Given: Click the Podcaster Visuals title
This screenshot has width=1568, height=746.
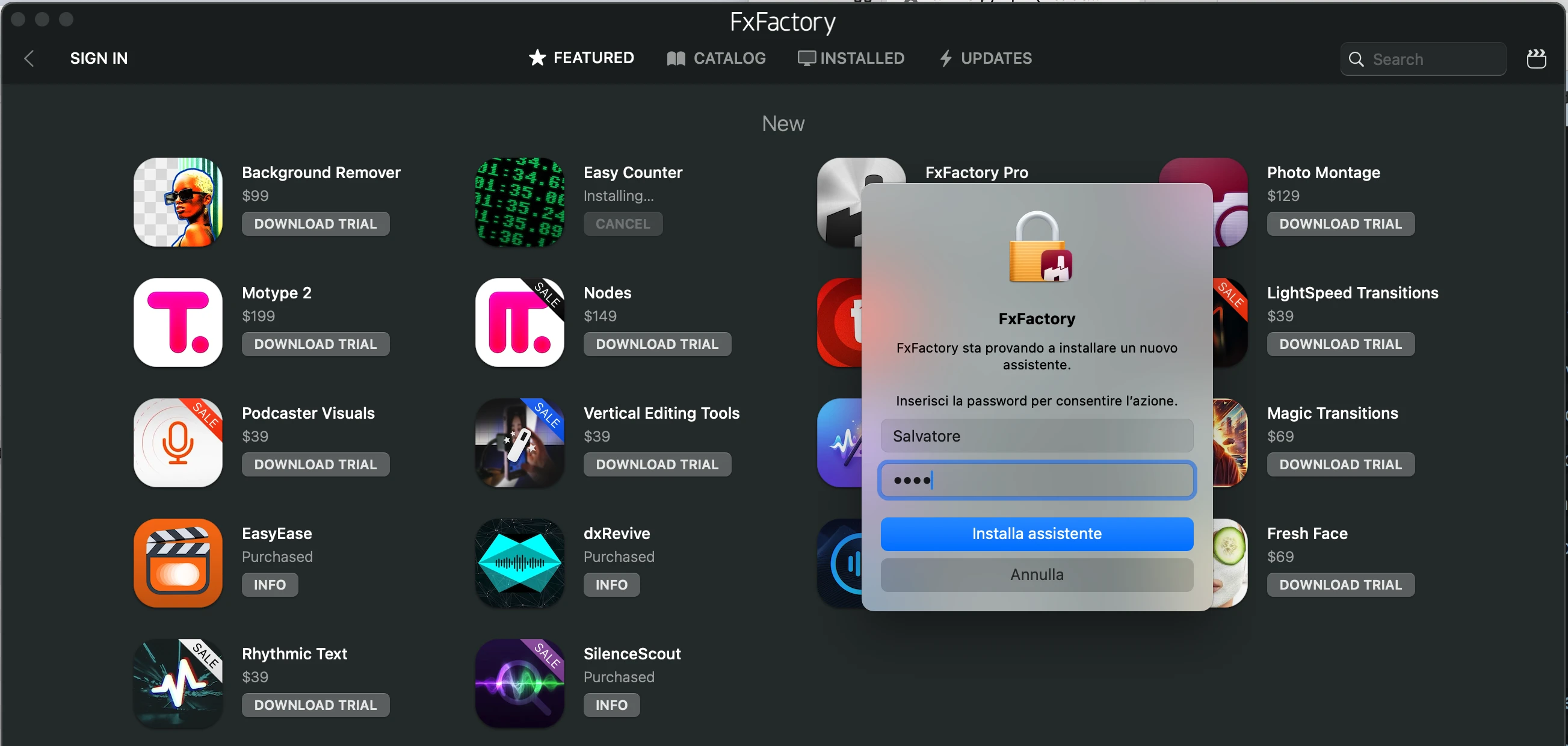Looking at the screenshot, I should tap(308, 413).
